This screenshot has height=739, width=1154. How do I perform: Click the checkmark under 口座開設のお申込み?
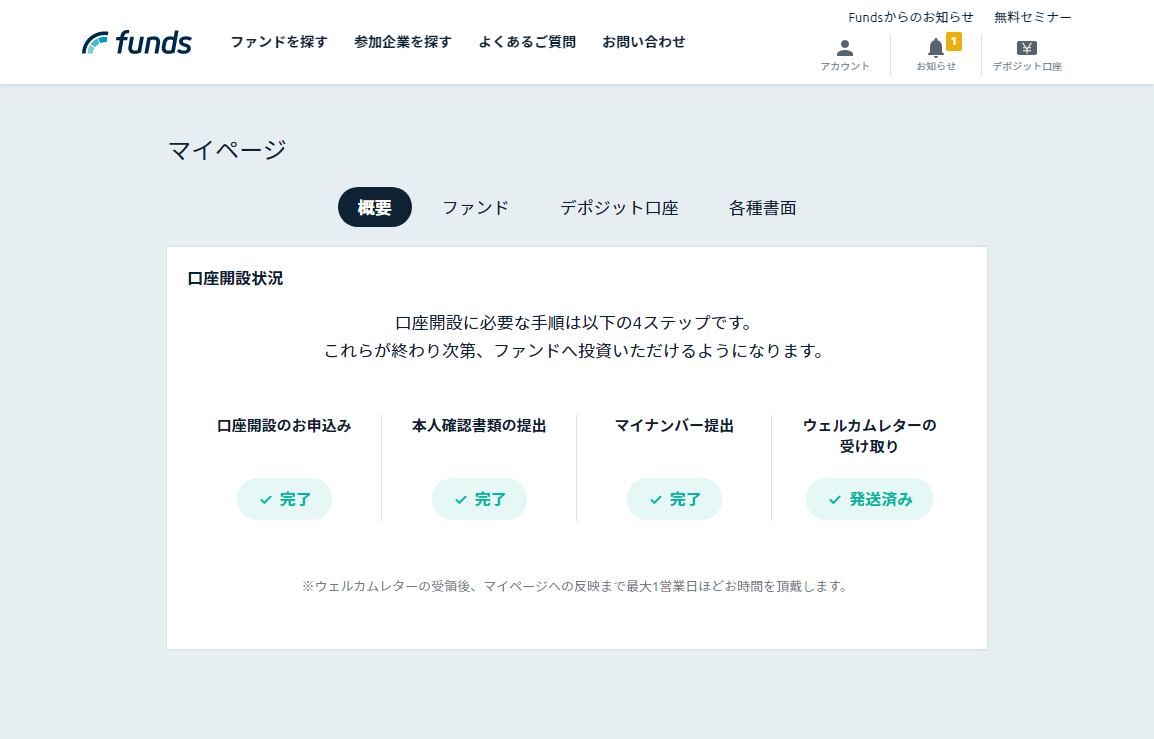[x=266, y=500]
